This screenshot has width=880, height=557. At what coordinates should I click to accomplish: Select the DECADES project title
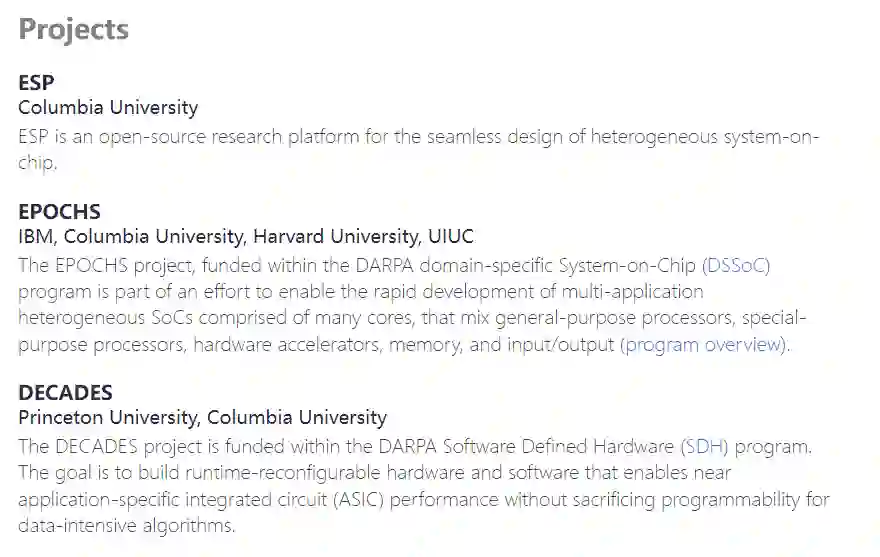(x=66, y=392)
